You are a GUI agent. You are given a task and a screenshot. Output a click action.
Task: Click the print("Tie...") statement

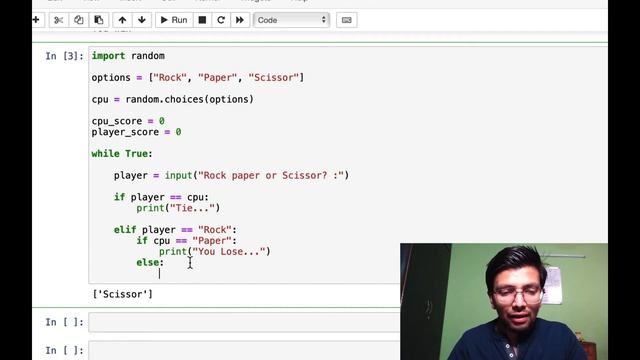(178, 208)
